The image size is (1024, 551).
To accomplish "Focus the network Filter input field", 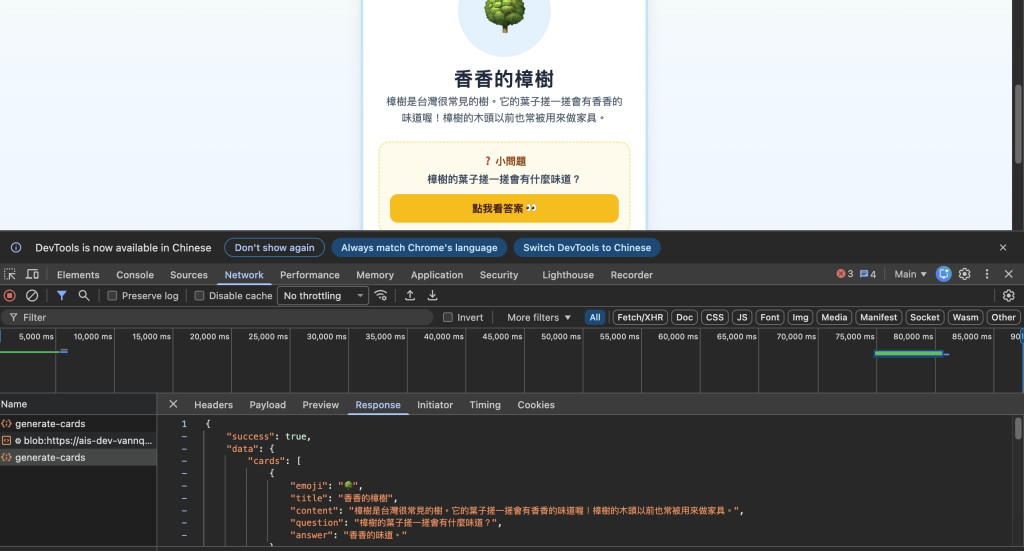I will point(217,317).
